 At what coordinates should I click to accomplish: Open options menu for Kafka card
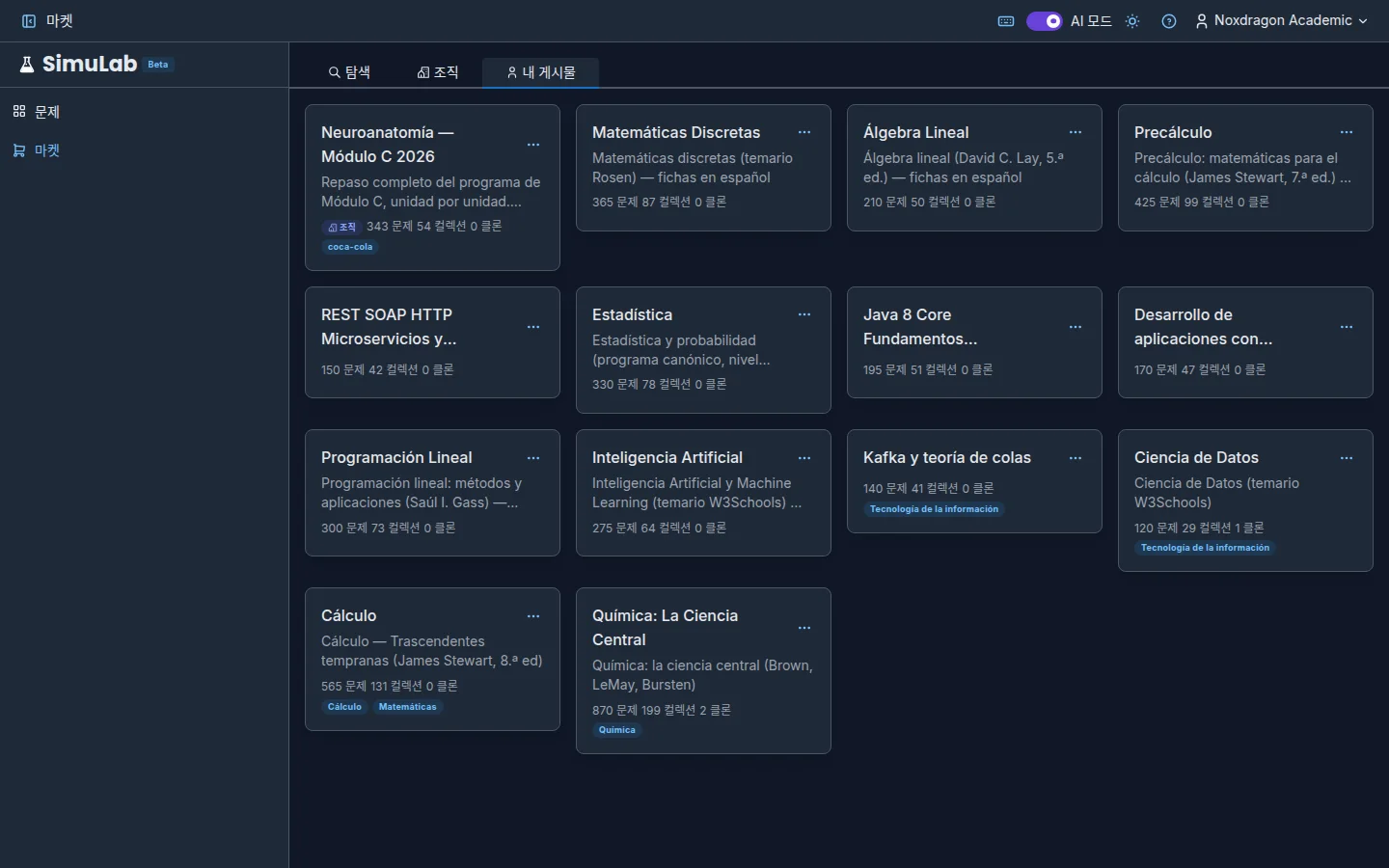[x=1076, y=458]
